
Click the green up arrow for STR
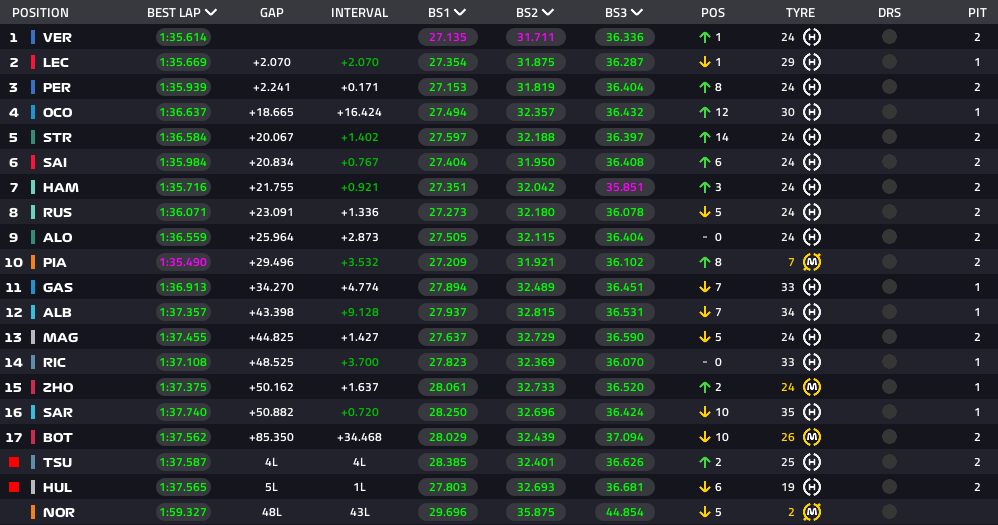705,137
